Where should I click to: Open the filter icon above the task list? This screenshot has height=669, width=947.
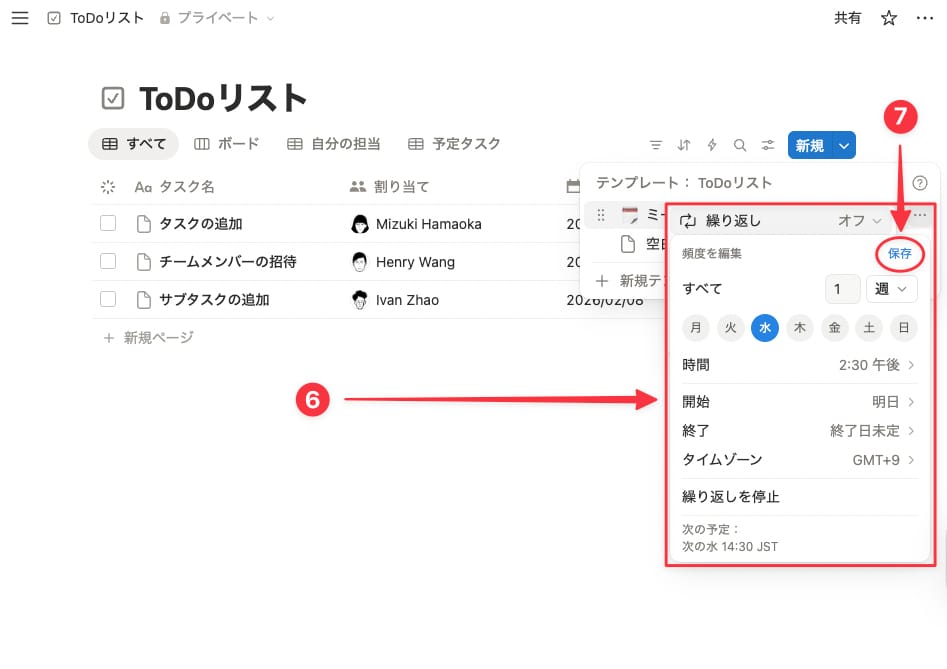pos(657,145)
